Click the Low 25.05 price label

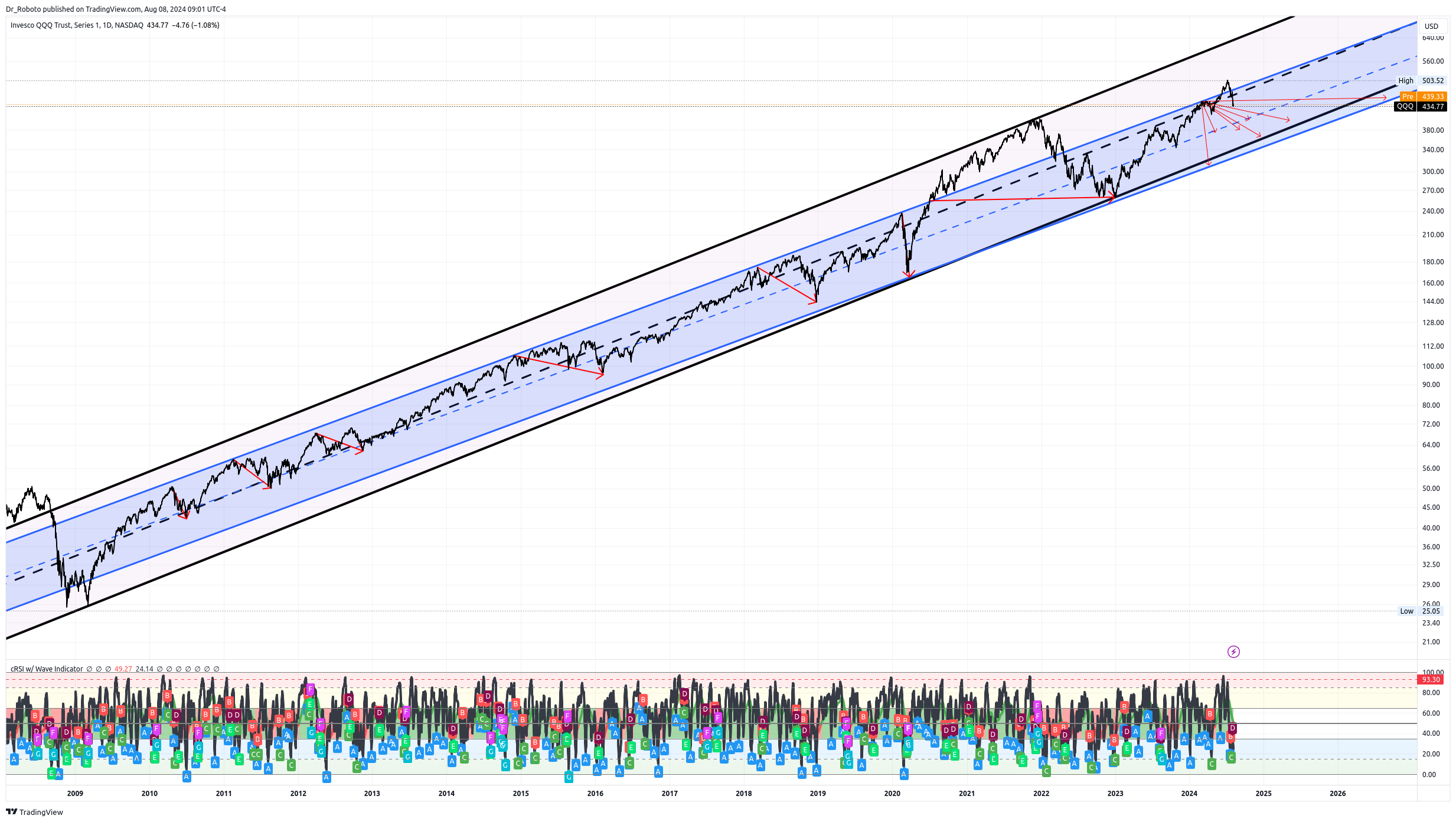tap(1421, 611)
